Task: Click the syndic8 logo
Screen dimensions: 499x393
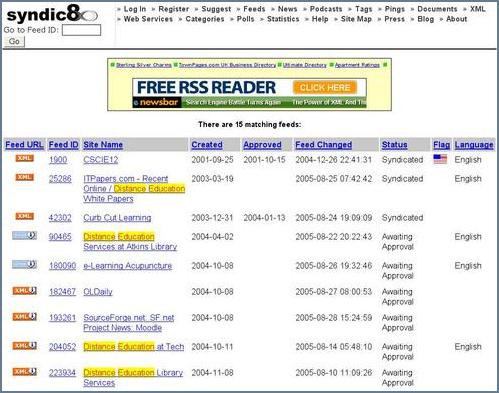Action: [52, 14]
